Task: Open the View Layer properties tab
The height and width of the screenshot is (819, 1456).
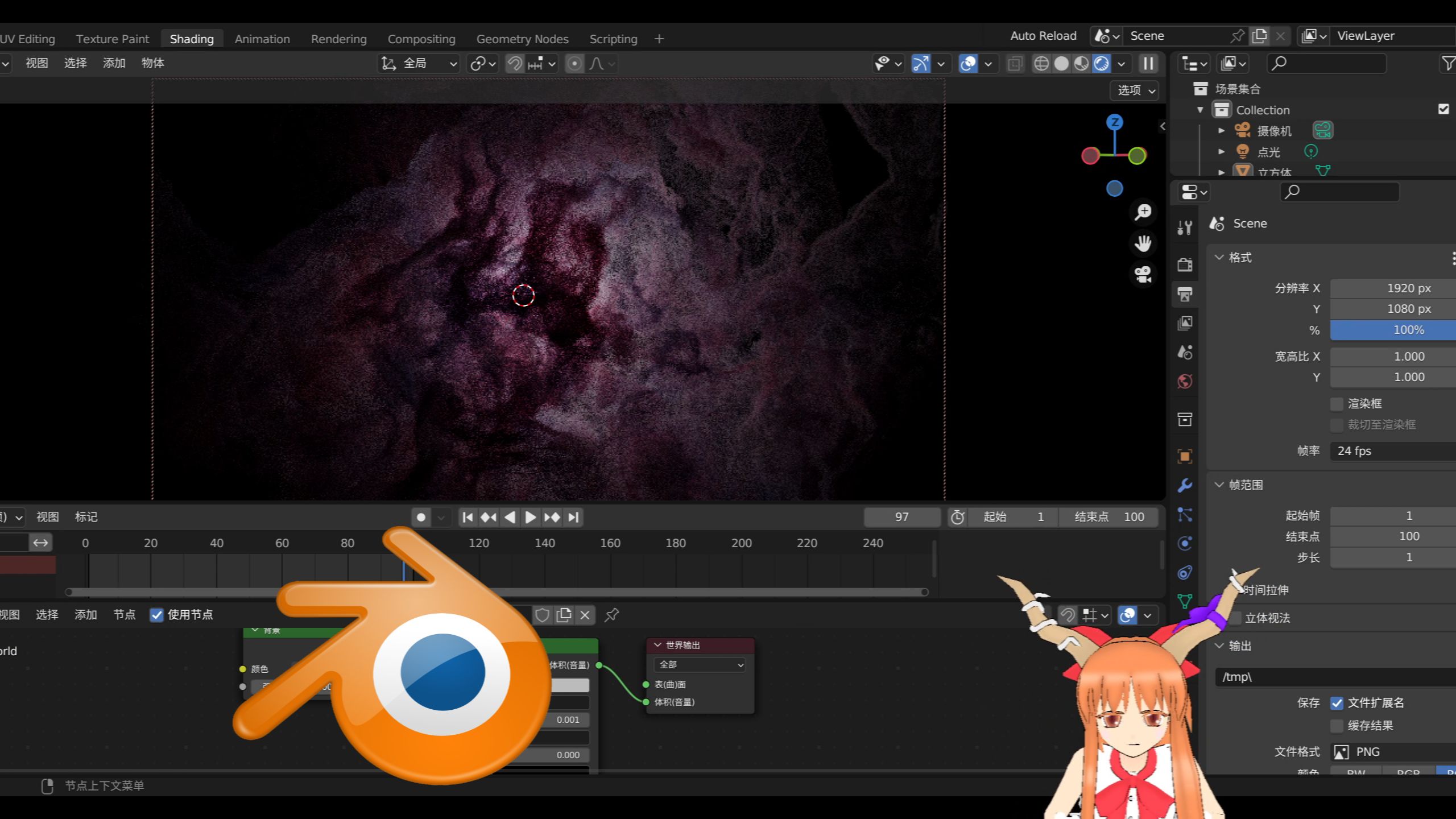Action: point(1185,323)
